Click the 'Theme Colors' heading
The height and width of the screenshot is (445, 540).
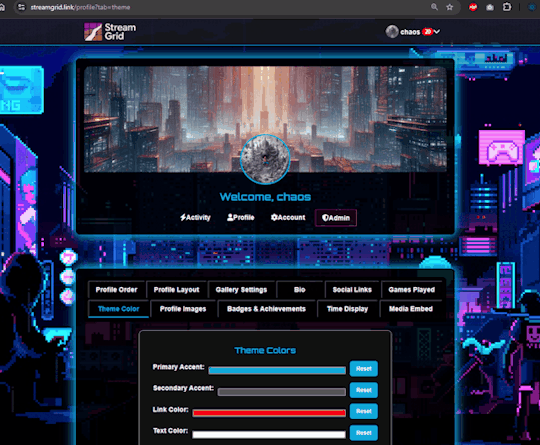click(265, 350)
